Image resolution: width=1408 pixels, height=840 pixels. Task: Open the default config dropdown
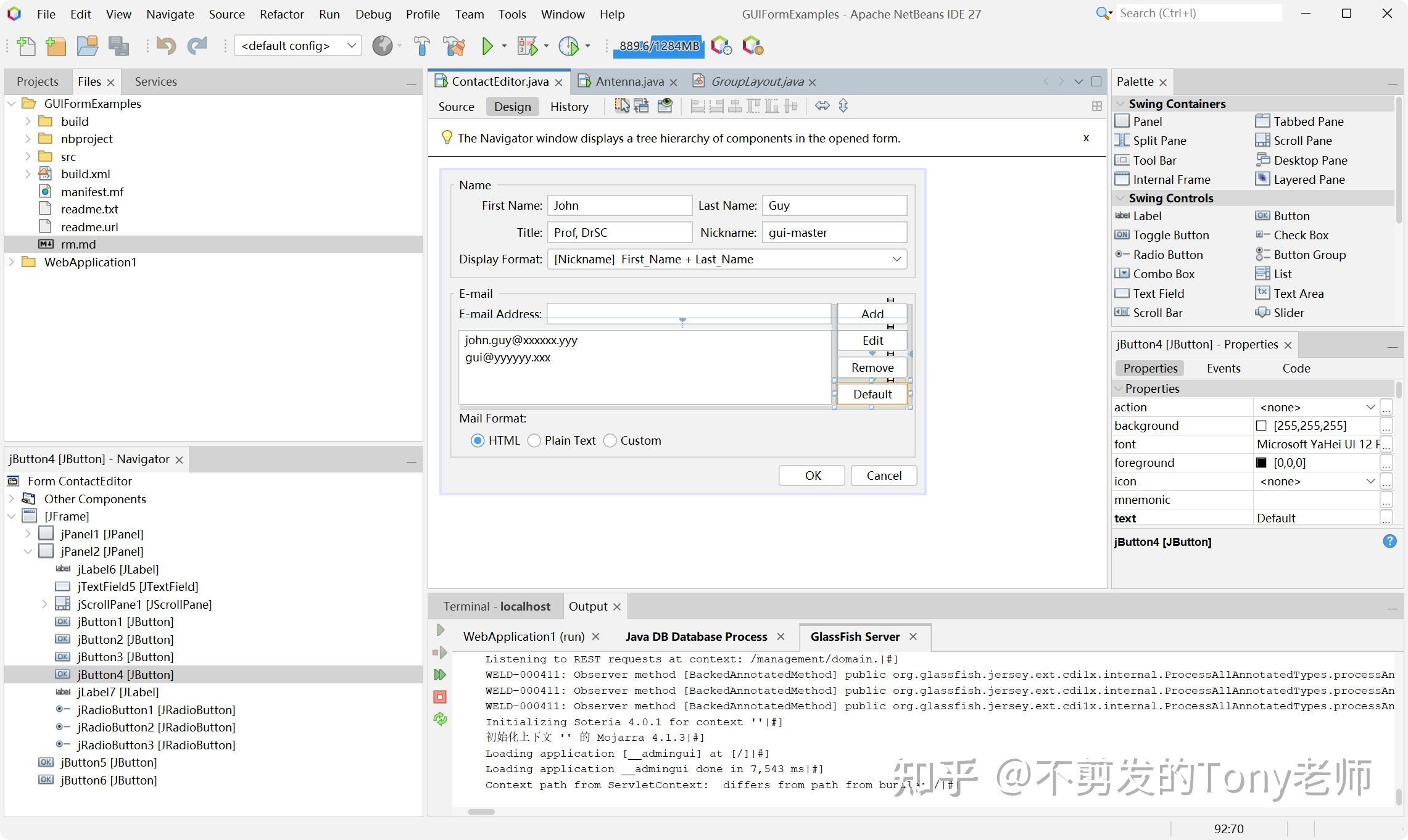[x=298, y=46]
